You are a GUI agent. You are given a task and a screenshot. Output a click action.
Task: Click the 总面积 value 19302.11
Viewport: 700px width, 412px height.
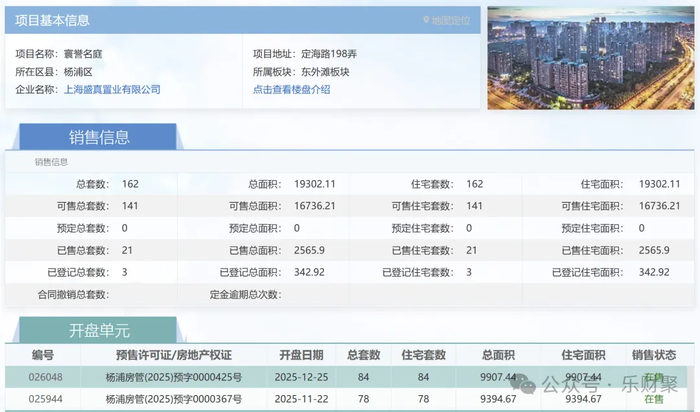click(314, 184)
